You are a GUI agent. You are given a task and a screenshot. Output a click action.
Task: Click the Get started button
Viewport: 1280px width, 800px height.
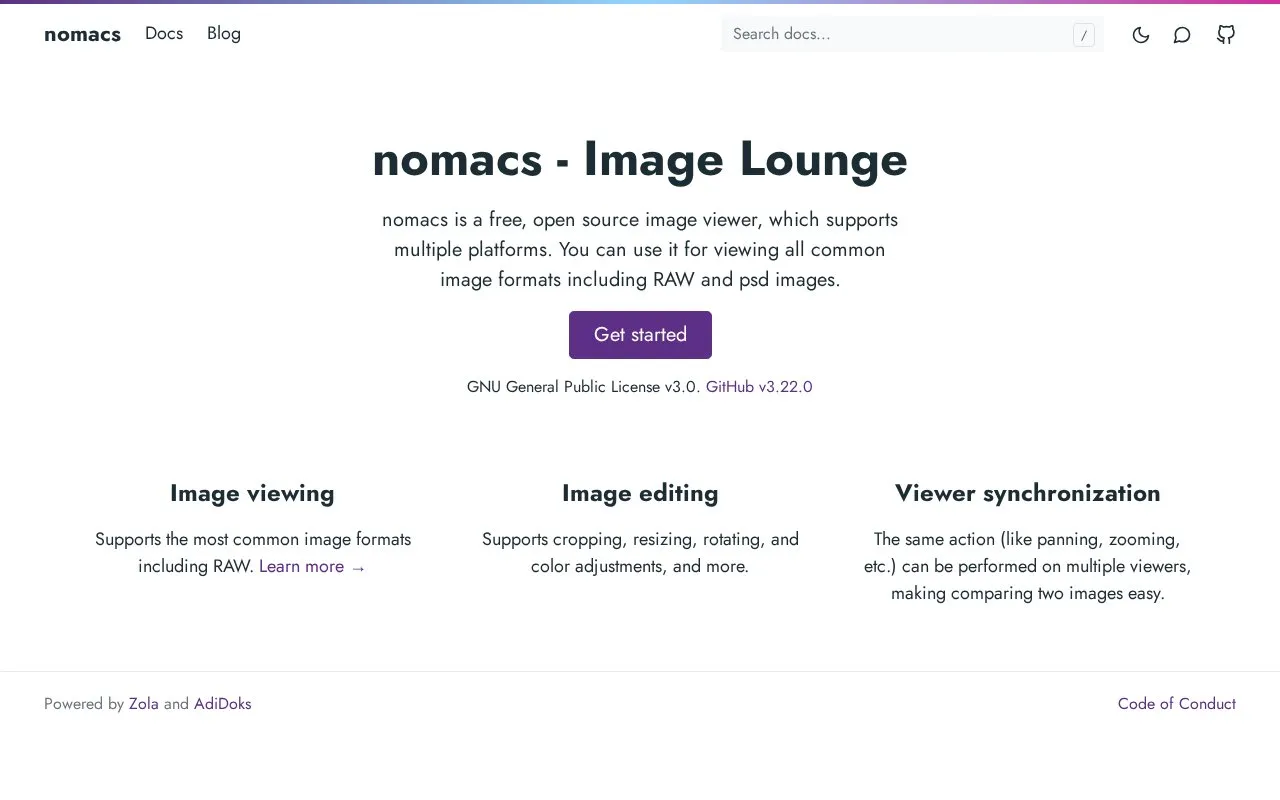(640, 335)
